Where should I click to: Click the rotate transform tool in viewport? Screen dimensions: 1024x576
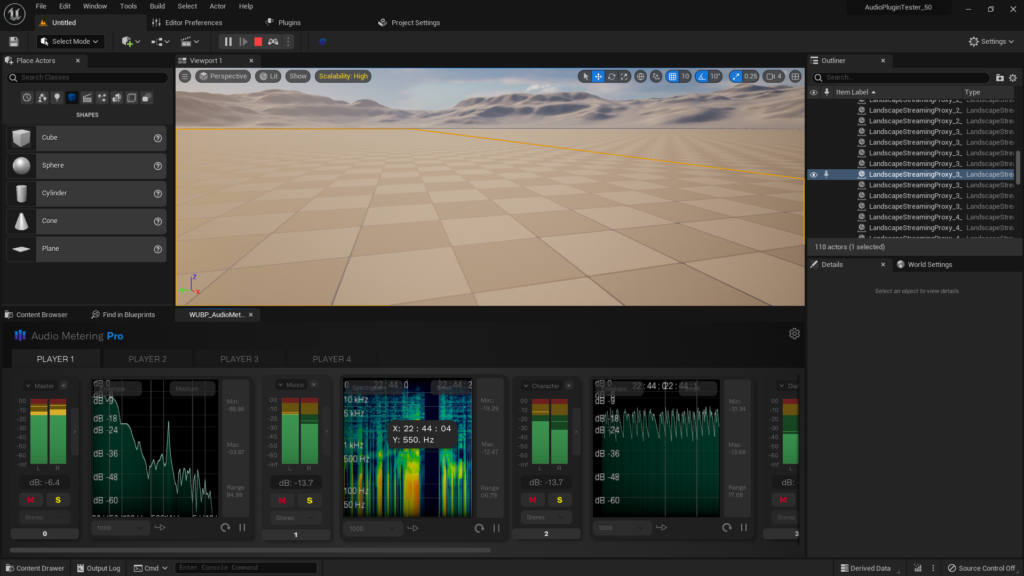tap(612, 76)
